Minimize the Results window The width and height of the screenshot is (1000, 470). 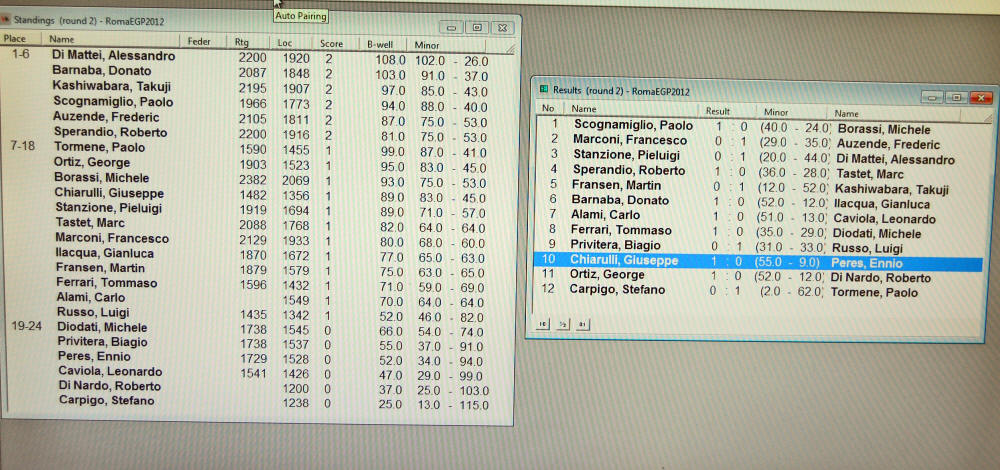coord(932,98)
